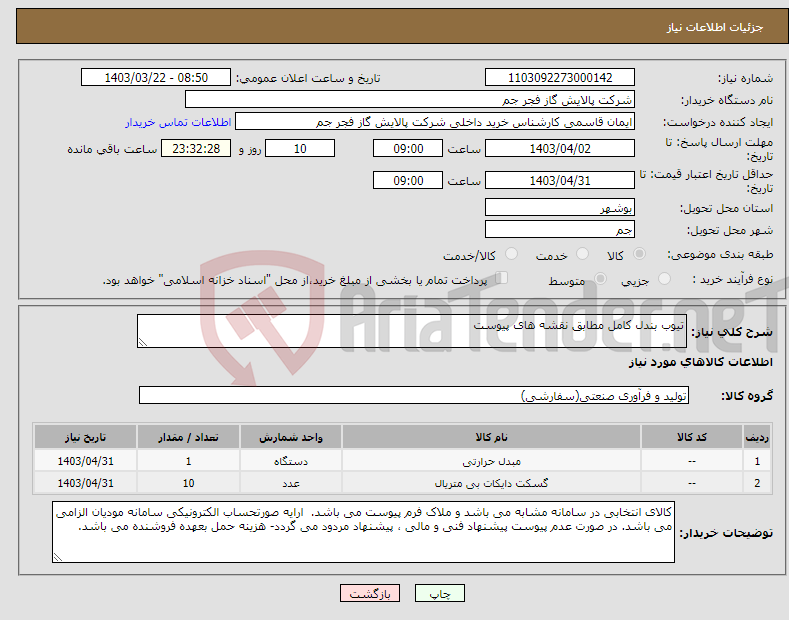Click the چاپ (print) button
Screen dimensions: 789x620
pyautogui.click(x=439, y=593)
